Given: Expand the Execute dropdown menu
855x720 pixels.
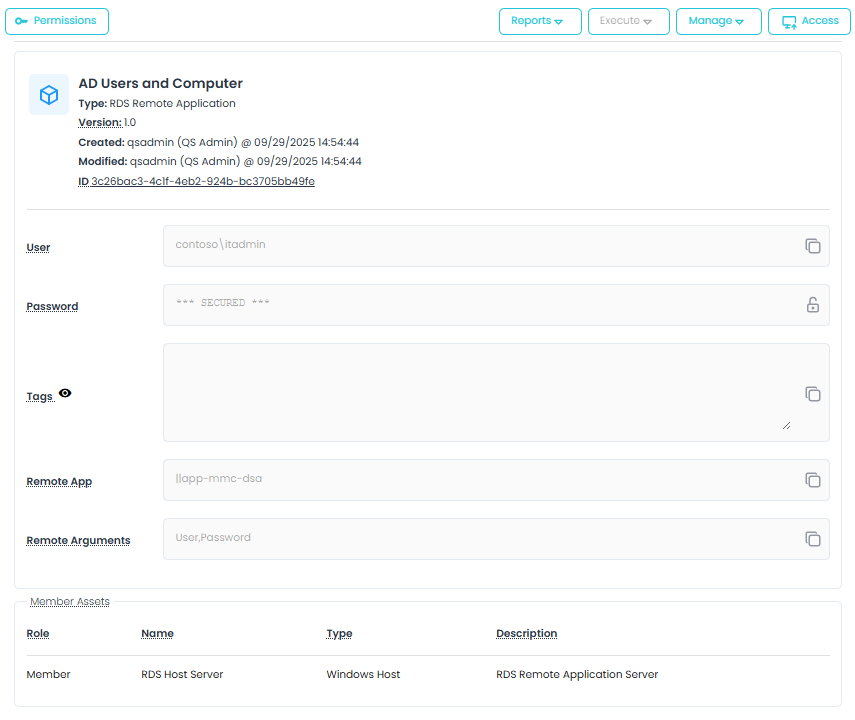Looking at the screenshot, I should 627,21.
